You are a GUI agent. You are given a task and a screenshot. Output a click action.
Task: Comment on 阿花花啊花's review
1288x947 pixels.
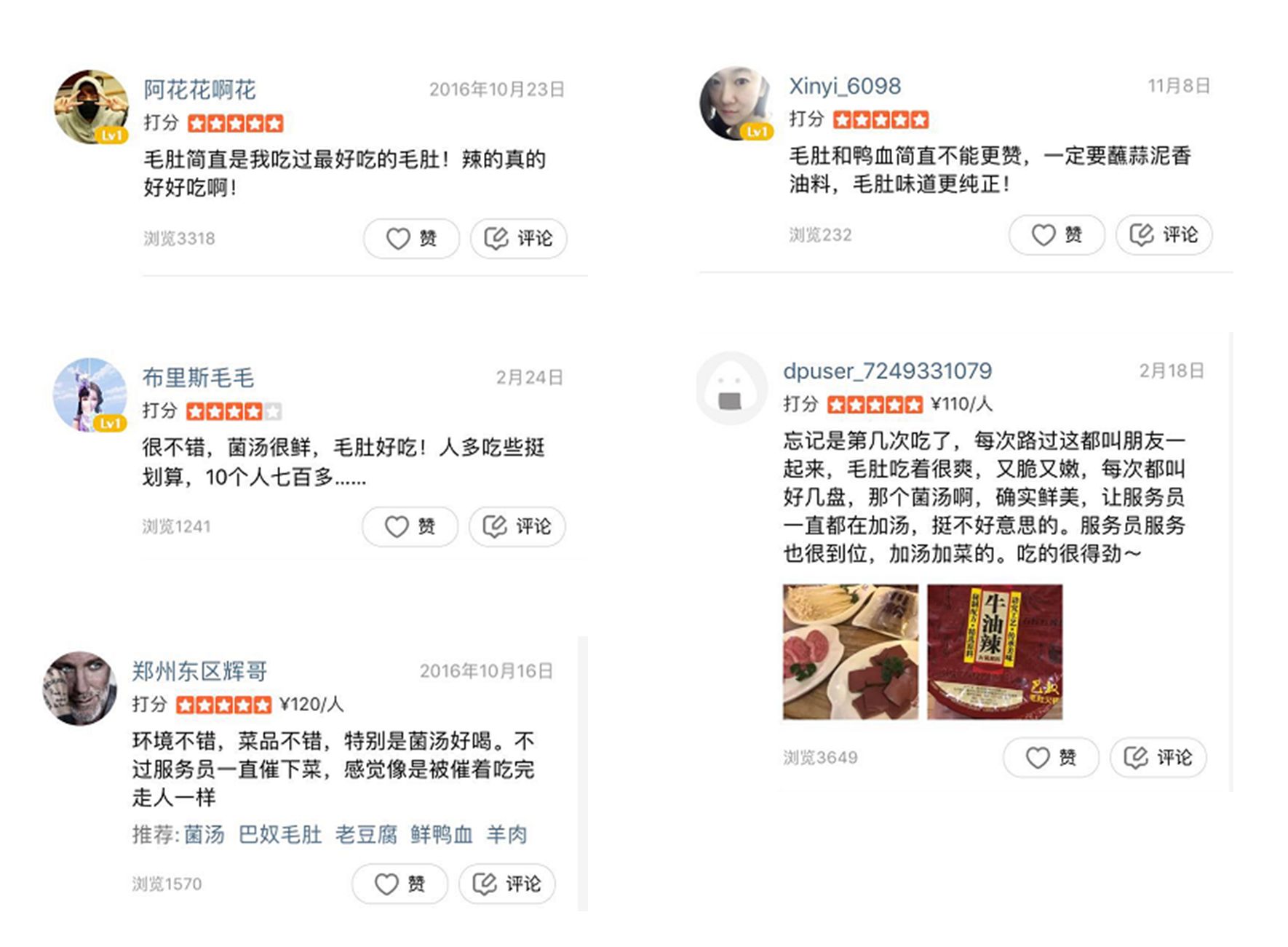(518, 238)
